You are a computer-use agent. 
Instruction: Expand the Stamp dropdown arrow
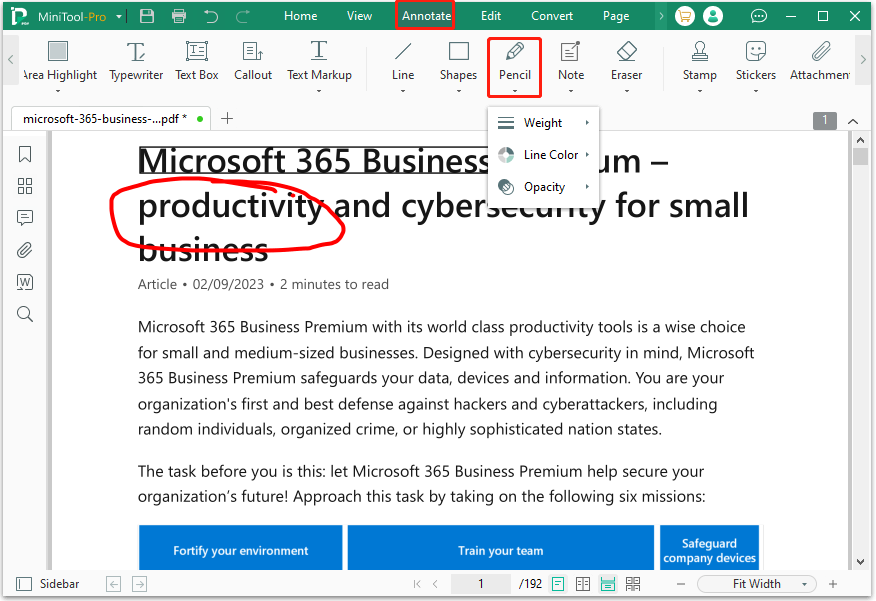click(x=699, y=90)
